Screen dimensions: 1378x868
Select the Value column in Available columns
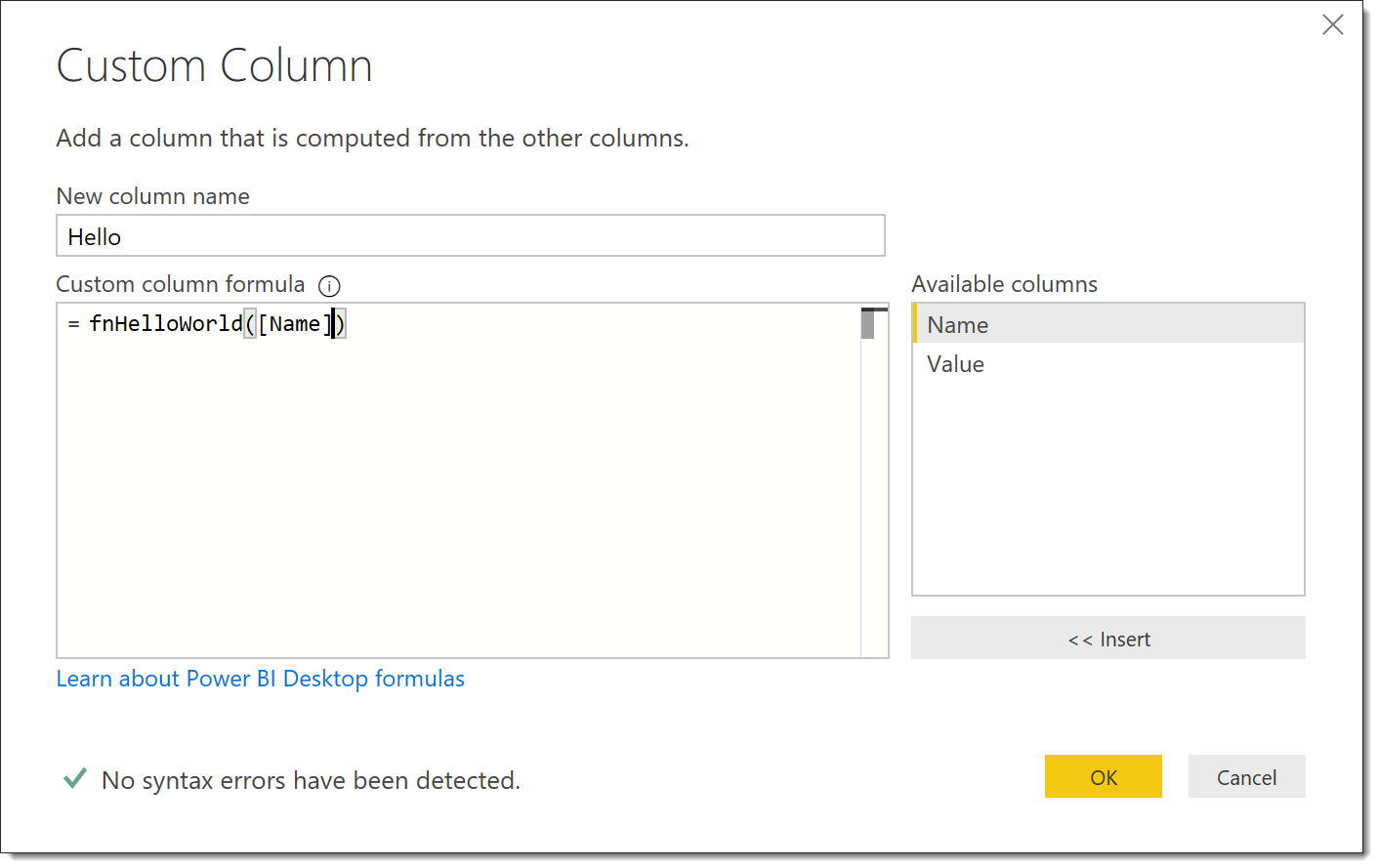pyautogui.click(x=1108, y=363)
